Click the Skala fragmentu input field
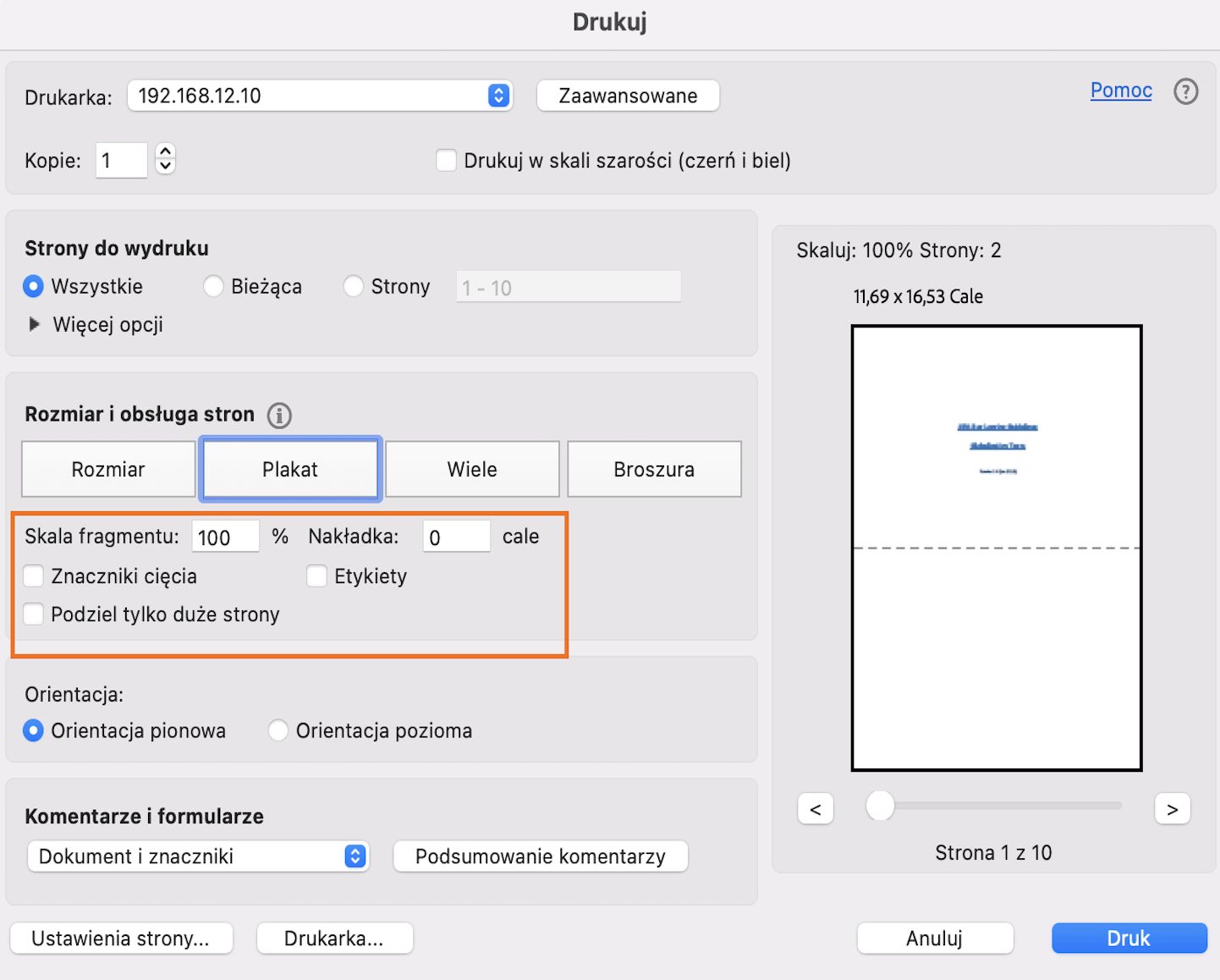The width and height of the screenshot is (1220, 980). click(x=225, y=537)
